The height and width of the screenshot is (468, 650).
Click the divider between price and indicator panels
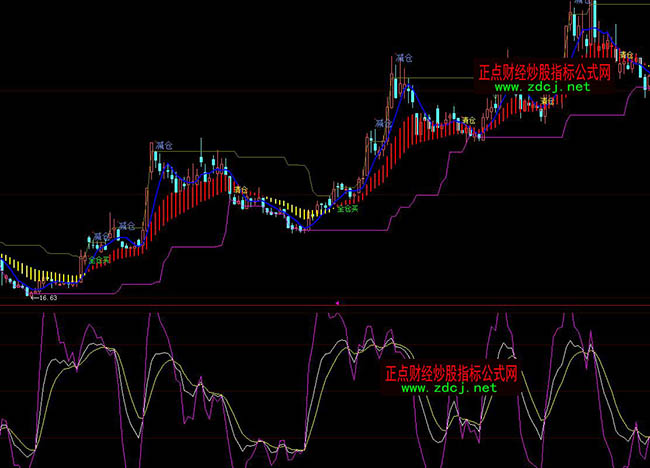[x=200, y=306]
